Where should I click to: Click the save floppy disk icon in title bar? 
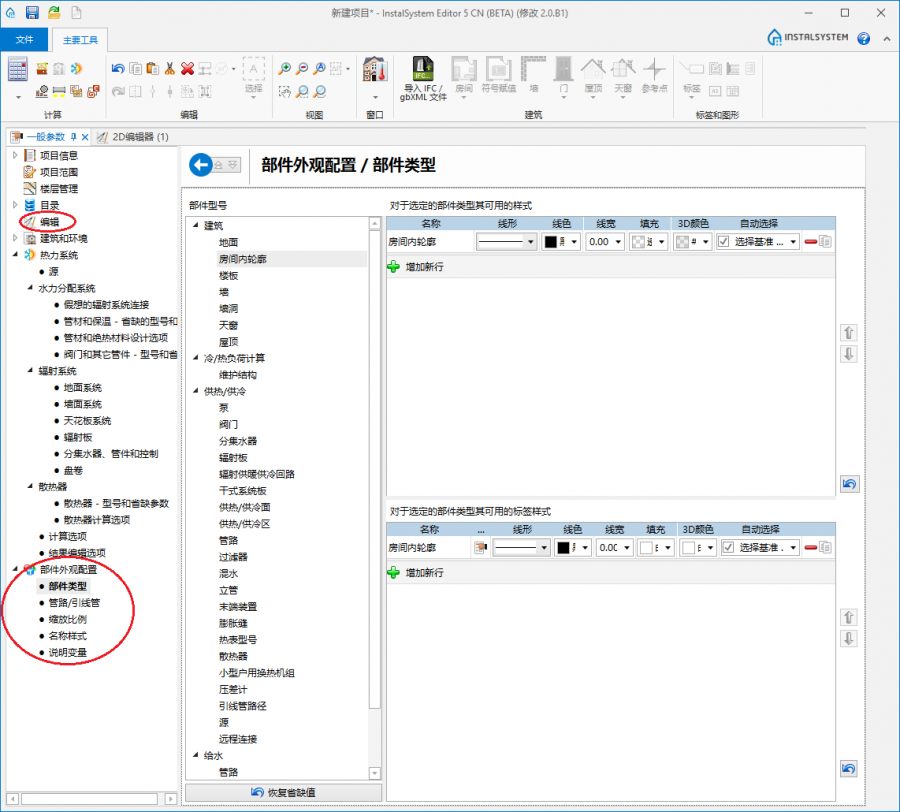[x=32, y=12]
